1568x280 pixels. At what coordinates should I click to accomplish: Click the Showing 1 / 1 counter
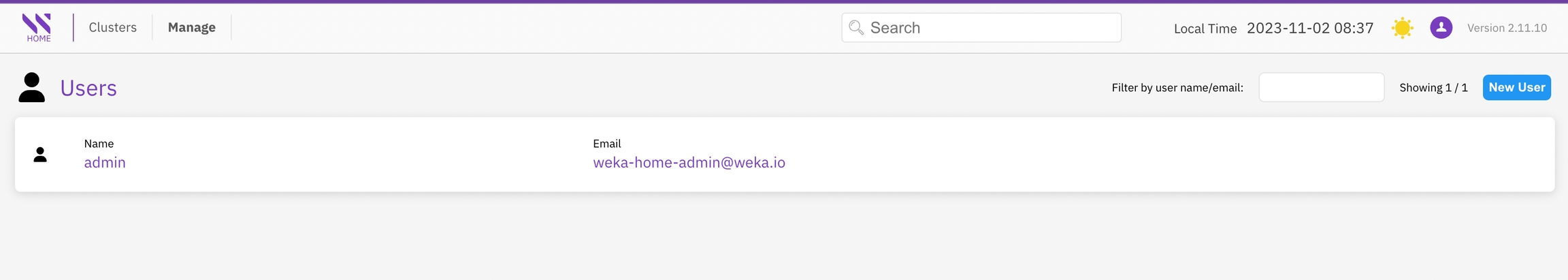point(1433,88)
